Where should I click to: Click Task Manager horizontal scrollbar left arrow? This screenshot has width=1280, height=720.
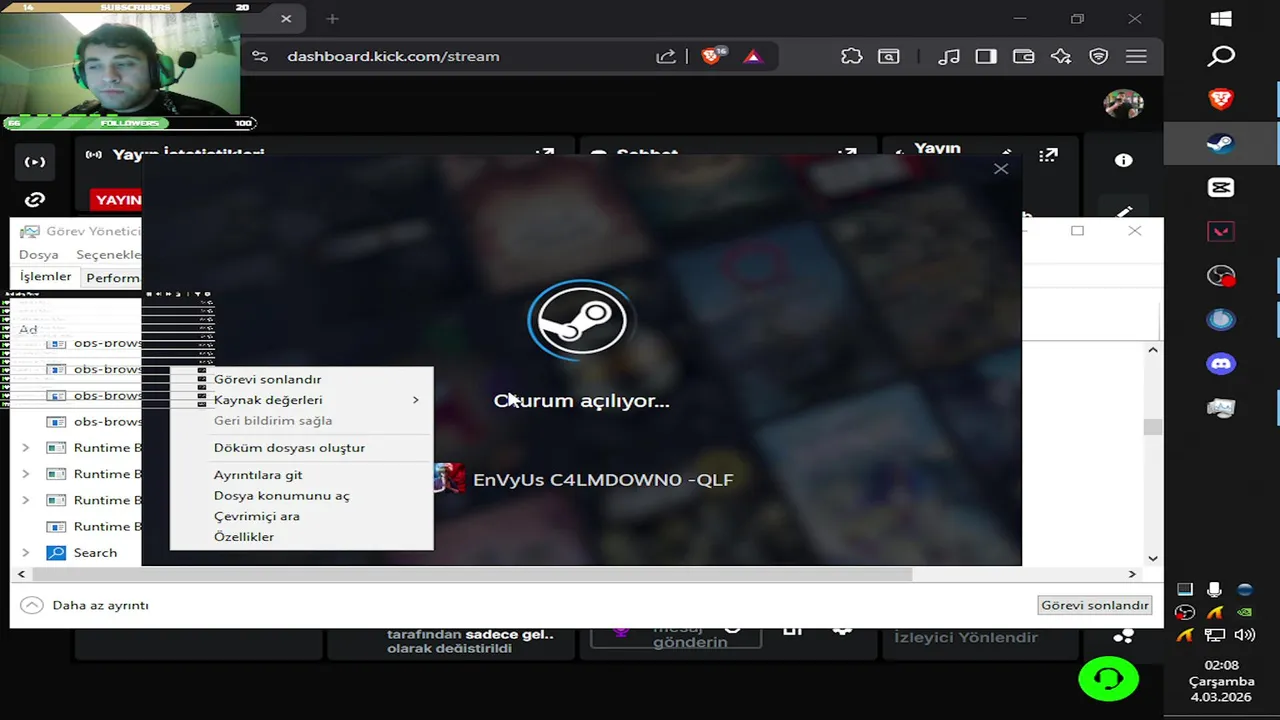coord(22,574)
